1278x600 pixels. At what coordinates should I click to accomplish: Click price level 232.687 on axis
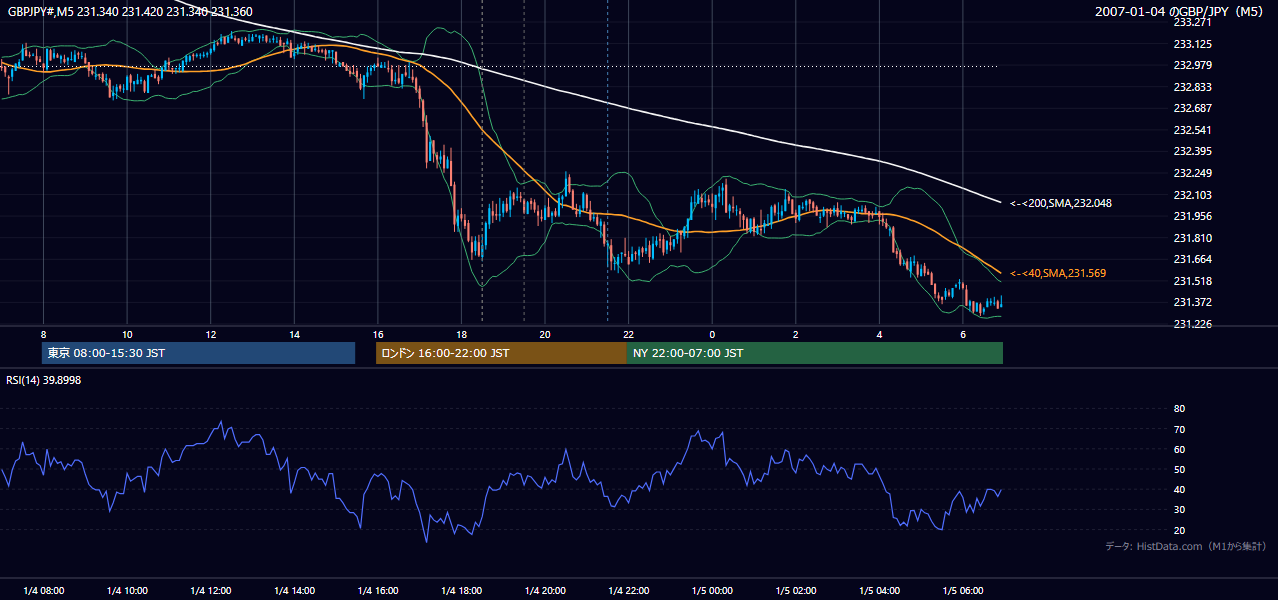pos(1192,108)
